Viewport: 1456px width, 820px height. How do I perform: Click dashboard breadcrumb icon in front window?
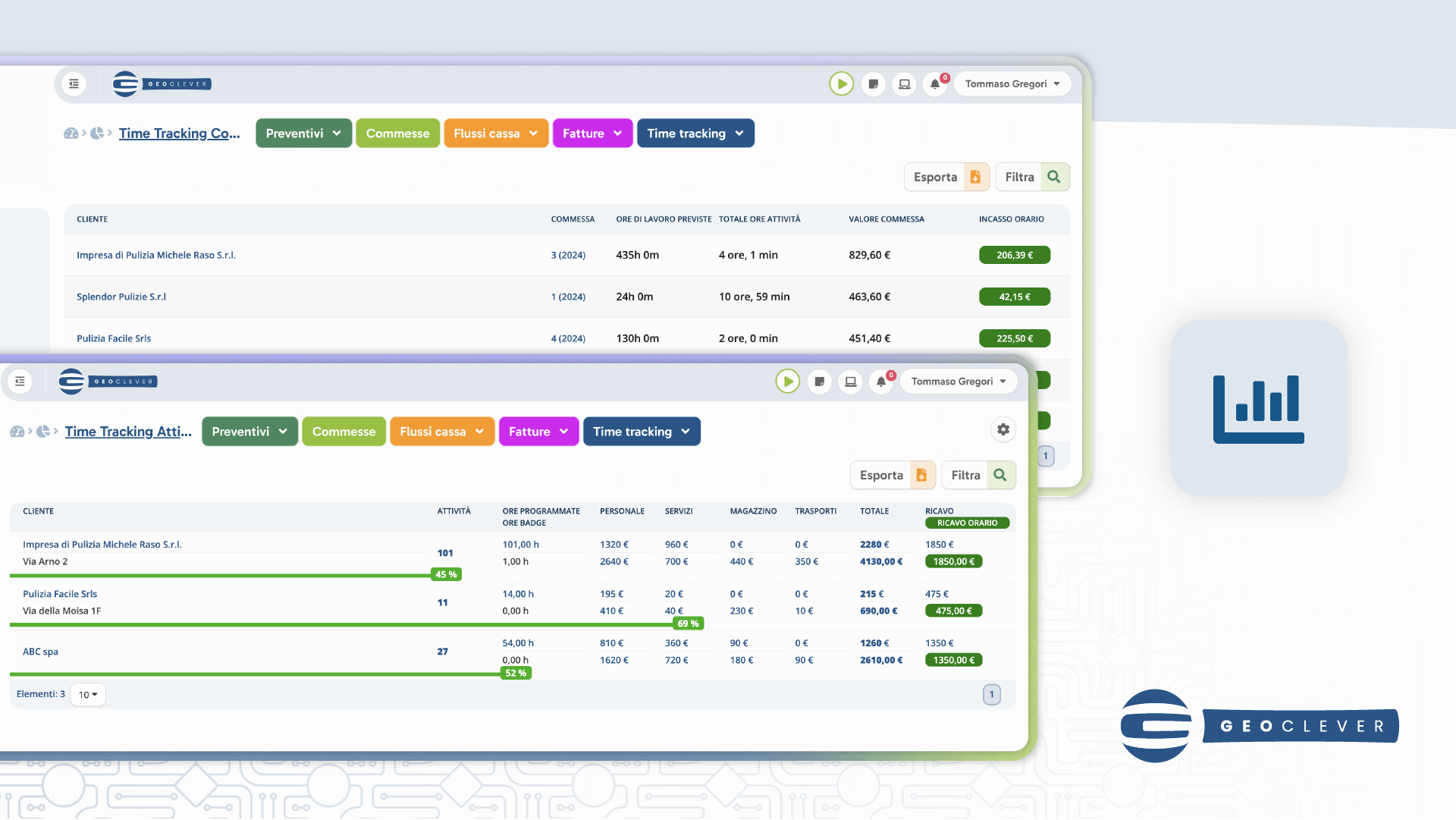pos(17,432)
